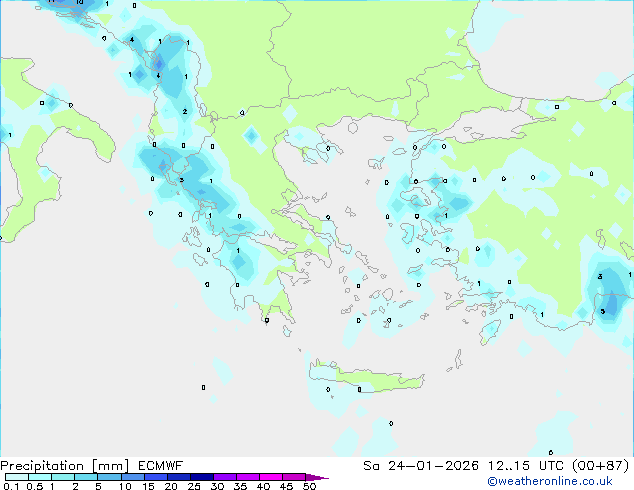This screenshot has height=490, width=634.
Task: Click the purple 30 to 35 legend swatch
Action: [229, 478]
